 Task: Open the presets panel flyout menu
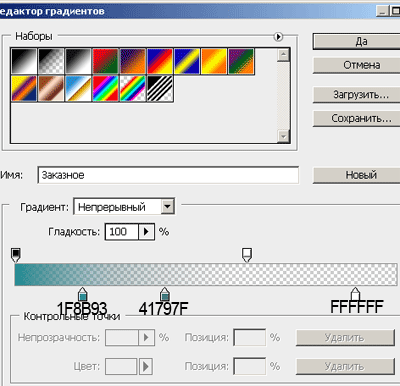tap(278, 36)
